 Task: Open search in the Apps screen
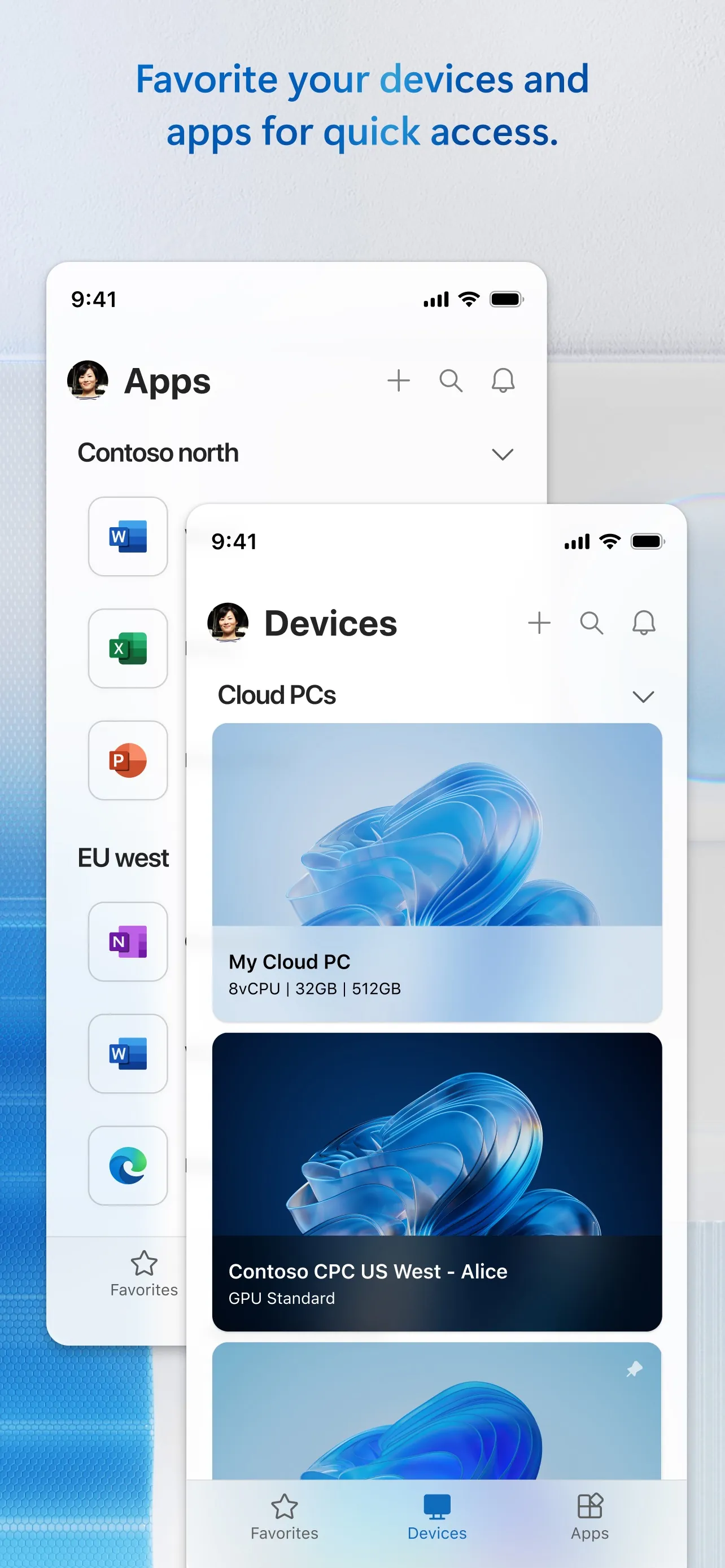tap(451, 380)
